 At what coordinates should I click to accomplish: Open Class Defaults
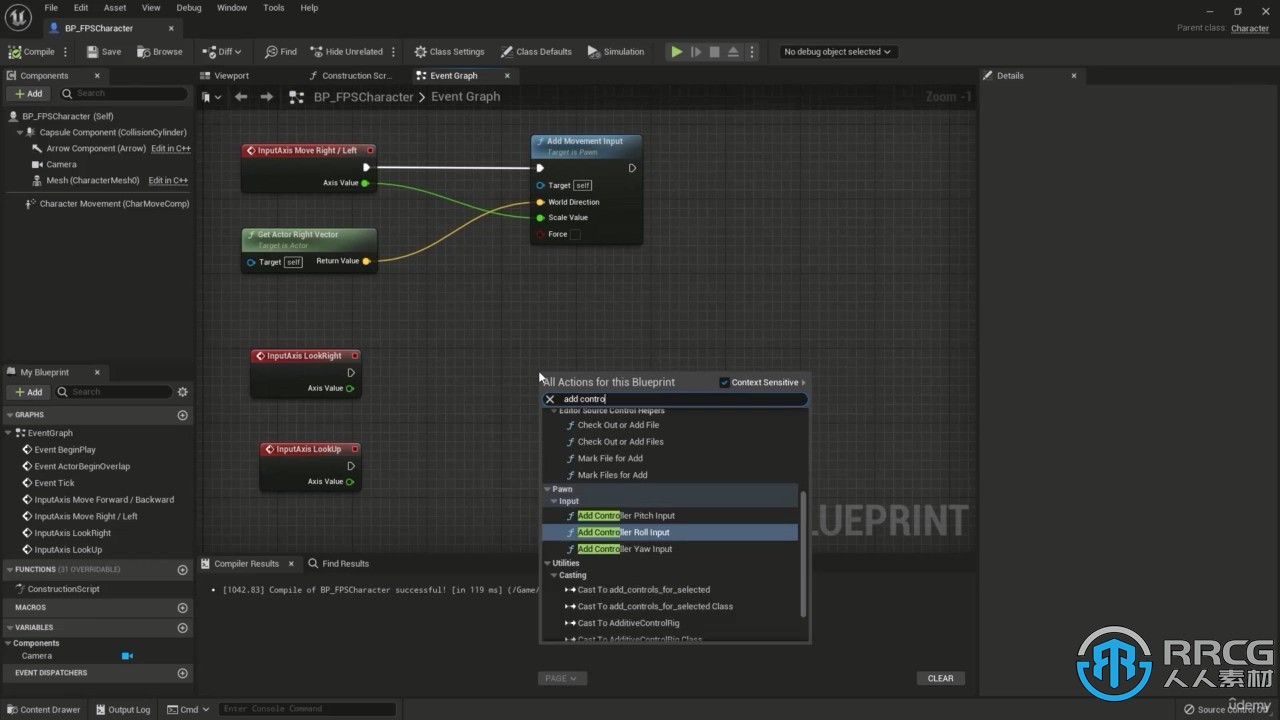point(537,52)
